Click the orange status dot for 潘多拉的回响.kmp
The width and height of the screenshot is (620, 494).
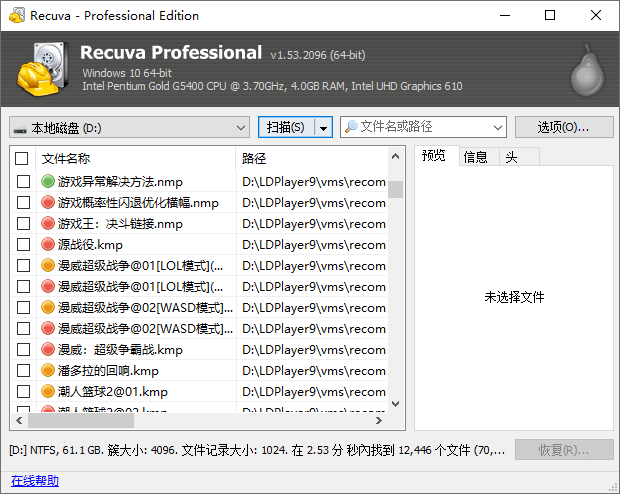click(47, 370)
